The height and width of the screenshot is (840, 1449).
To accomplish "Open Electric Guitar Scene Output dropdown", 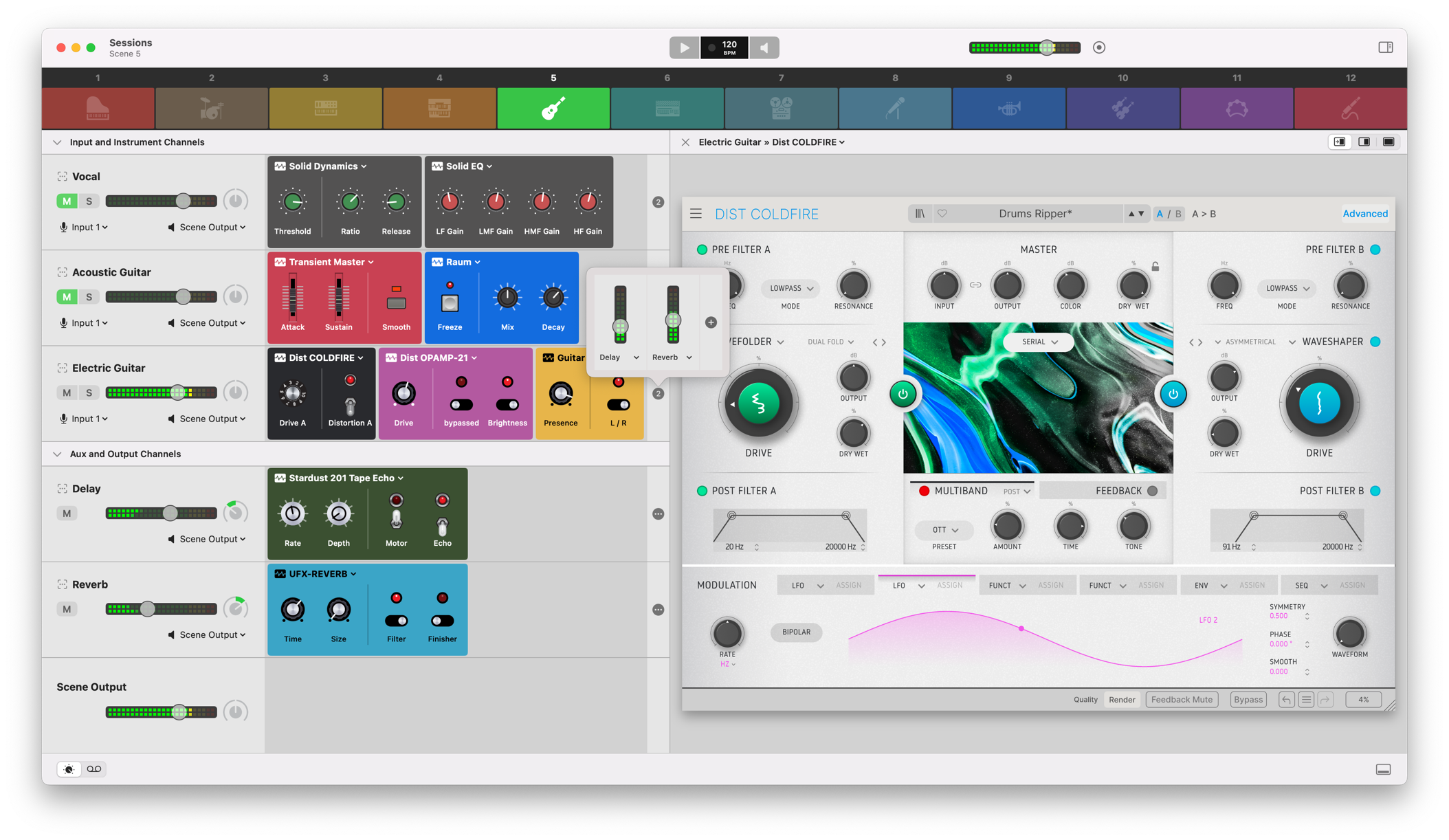I will point(207,419).
